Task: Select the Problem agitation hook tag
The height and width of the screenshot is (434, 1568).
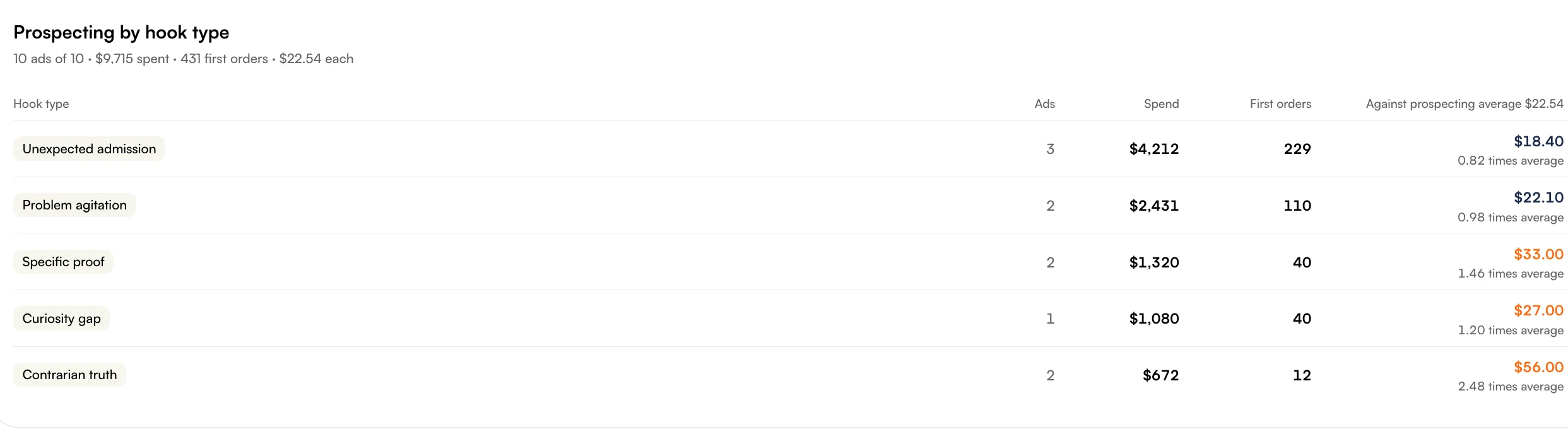Action: point(74,205)
